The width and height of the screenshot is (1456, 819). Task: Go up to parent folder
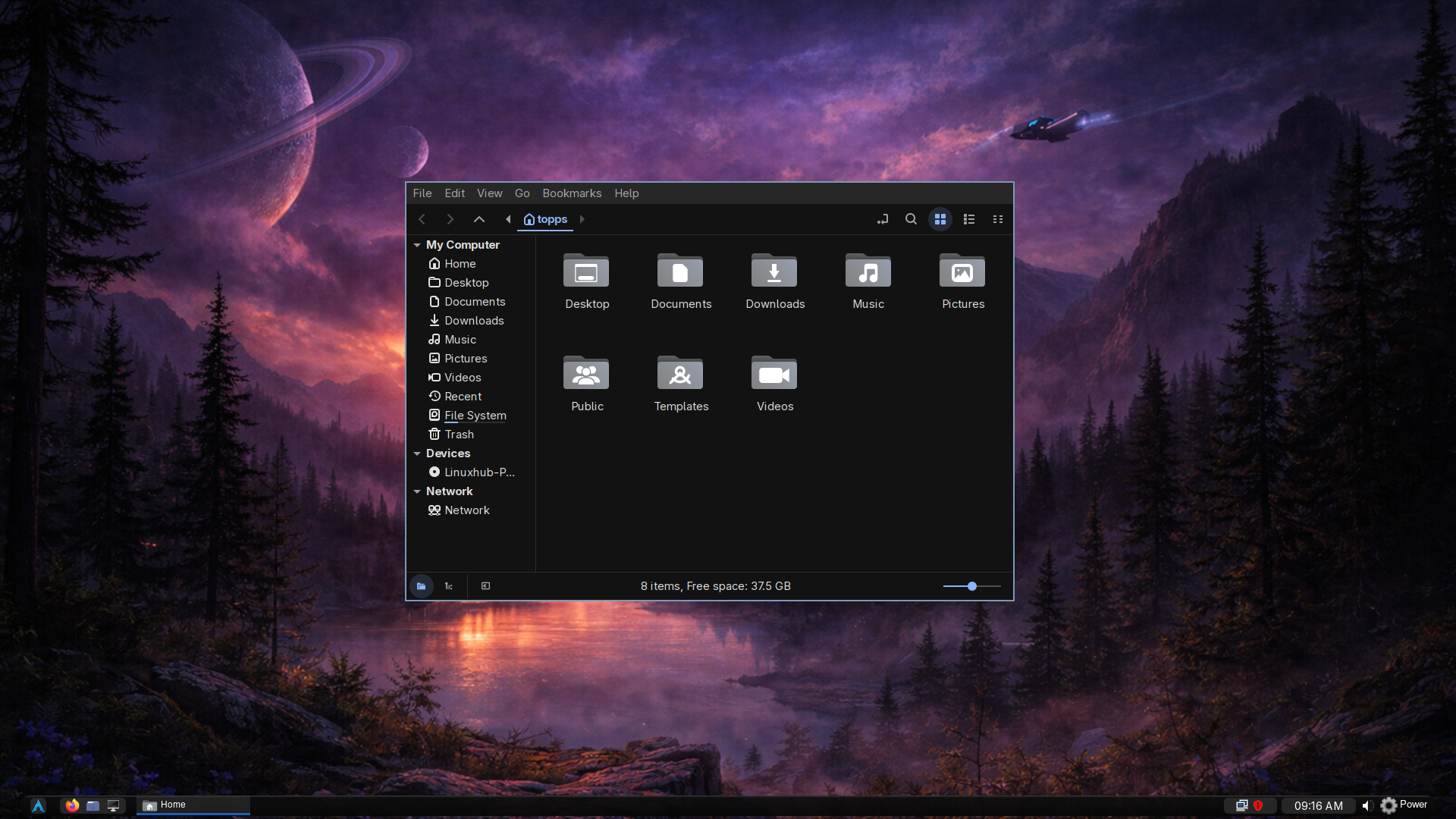479,219
